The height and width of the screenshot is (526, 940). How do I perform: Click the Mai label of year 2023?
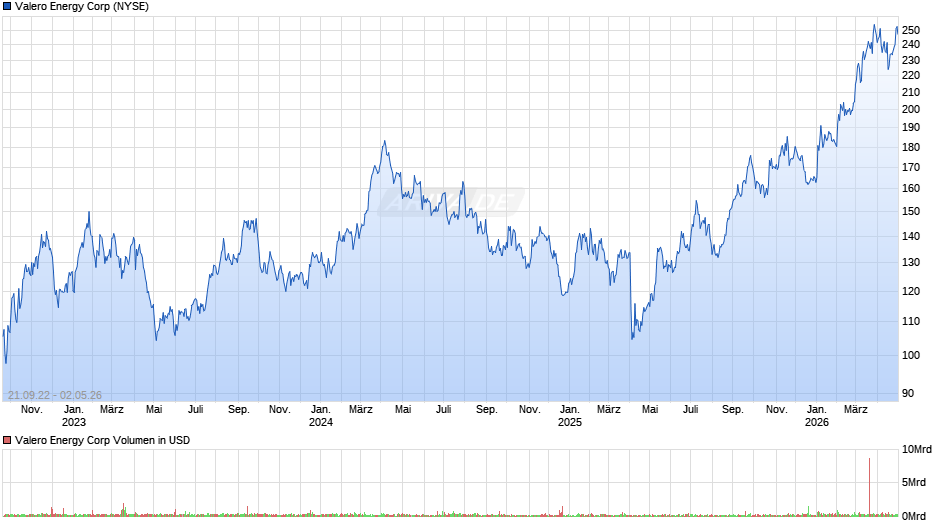[154, 410]
